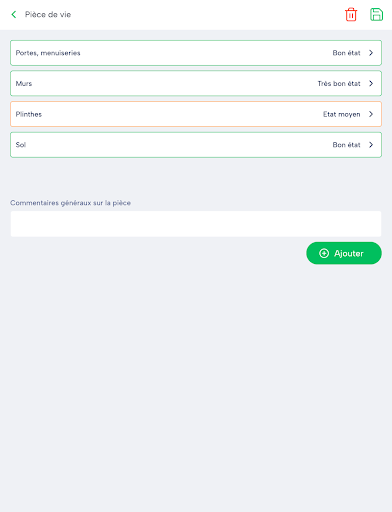Select Etat moyen status for Plinthes

tap(342, 114)
